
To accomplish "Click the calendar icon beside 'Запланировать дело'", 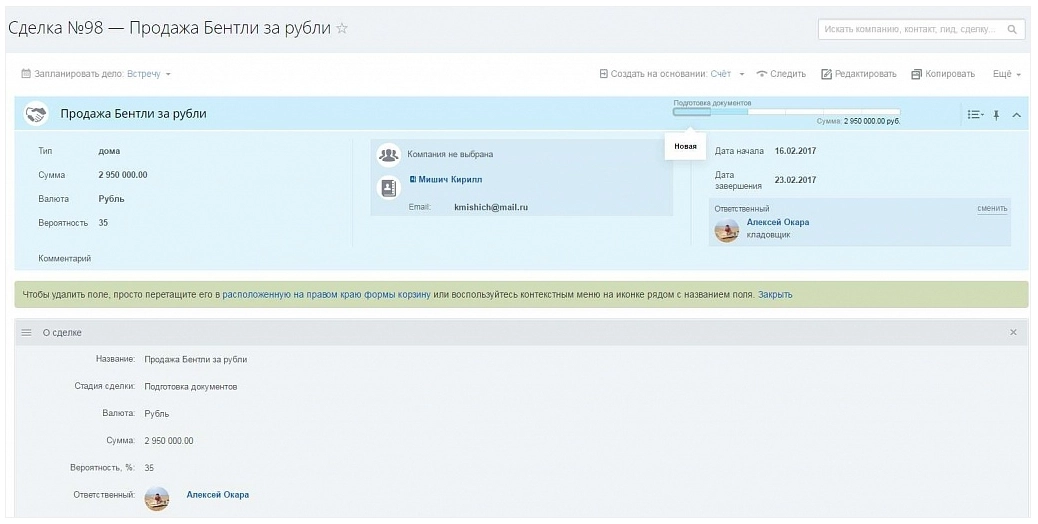I will tap(26, 74).
